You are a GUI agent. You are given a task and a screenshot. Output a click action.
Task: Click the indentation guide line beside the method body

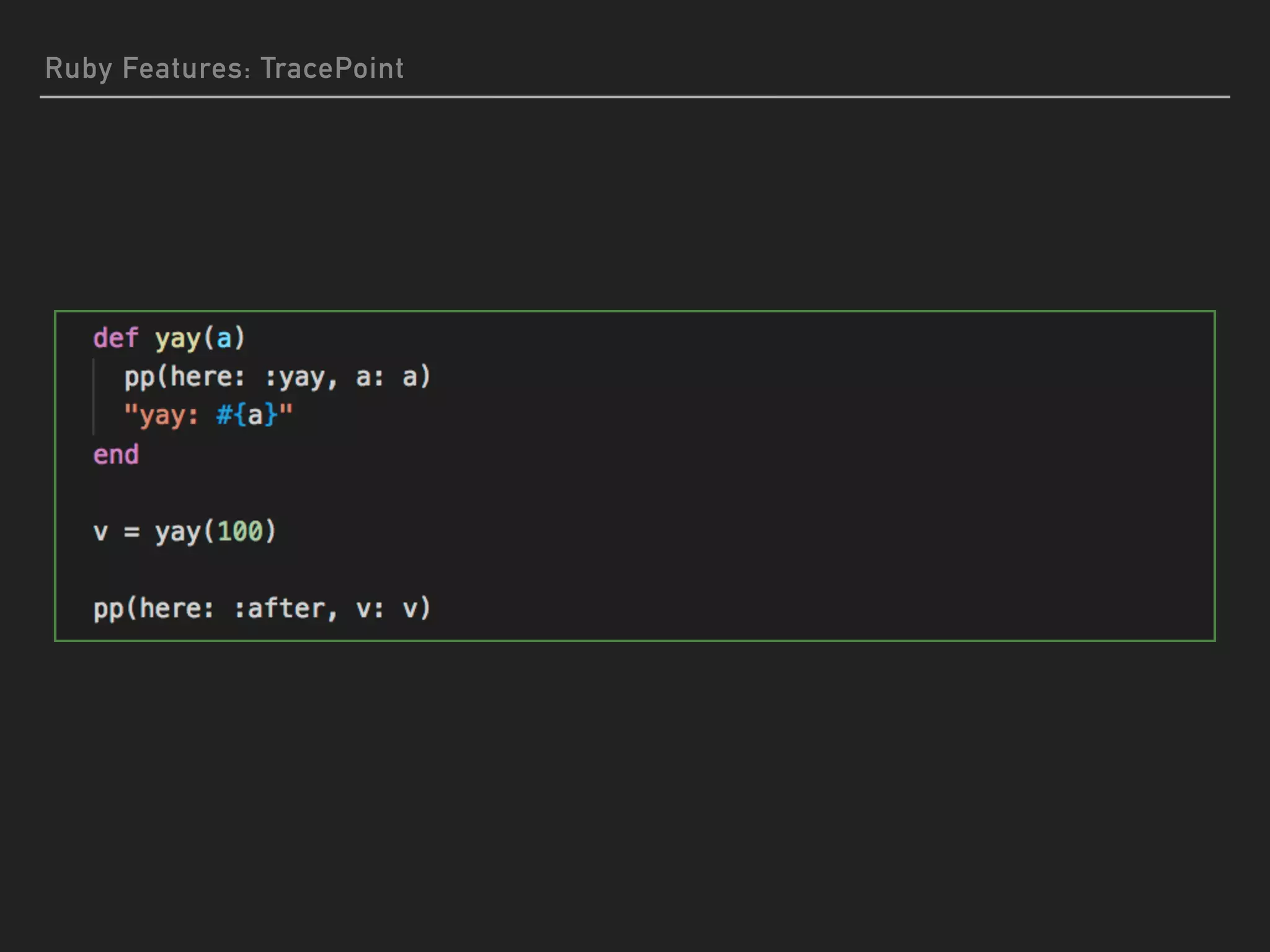tap(94, 397)
